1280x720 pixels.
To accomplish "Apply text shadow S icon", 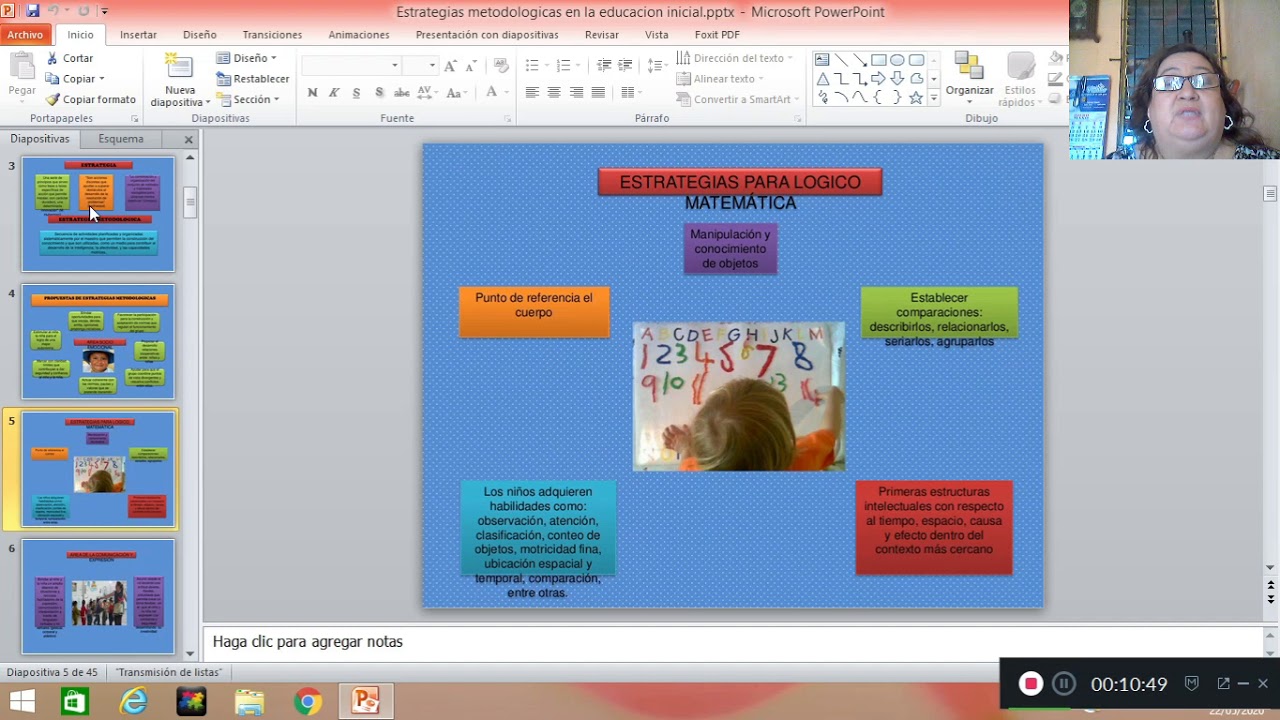I will tap(379, 92).
